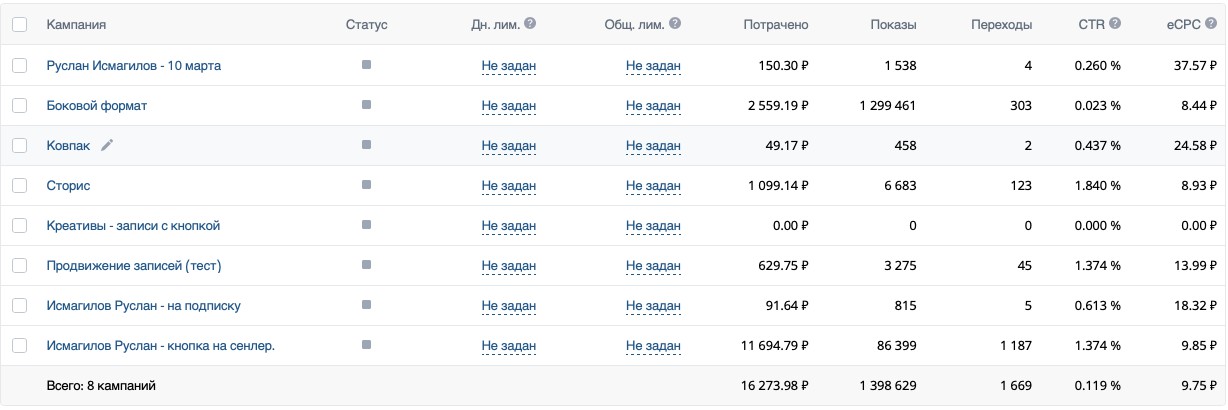Click the help icon next to Общ. лим.
The width and height of the screenshot is (1228, 410).
[x=675, y=24]
